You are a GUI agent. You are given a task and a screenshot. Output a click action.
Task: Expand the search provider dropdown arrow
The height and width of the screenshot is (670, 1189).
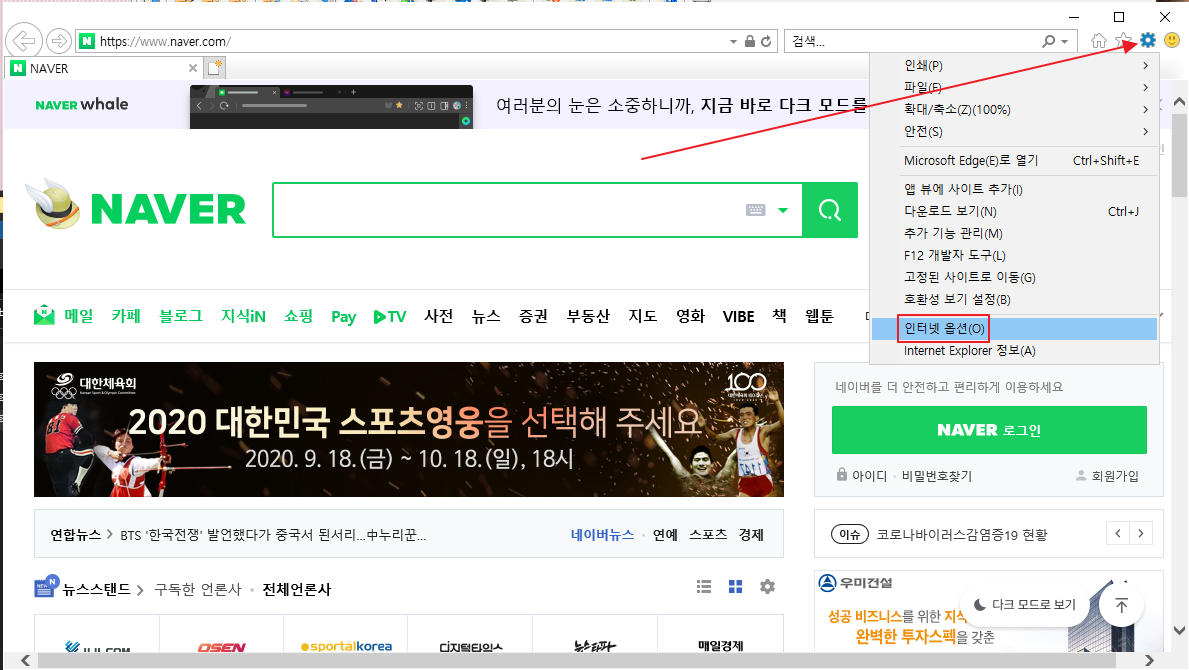point(1065,42)
